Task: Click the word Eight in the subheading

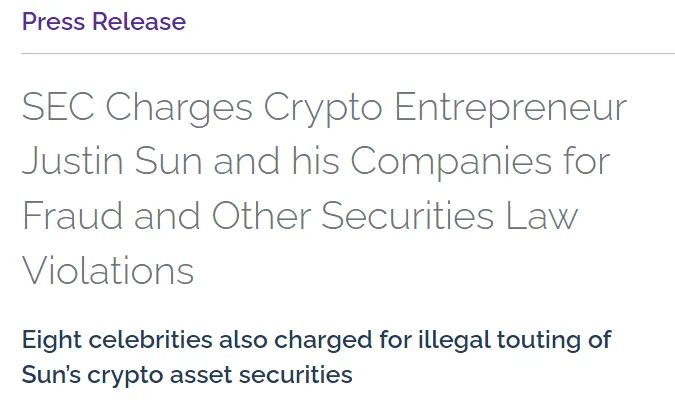Action: tap(49, 340)
